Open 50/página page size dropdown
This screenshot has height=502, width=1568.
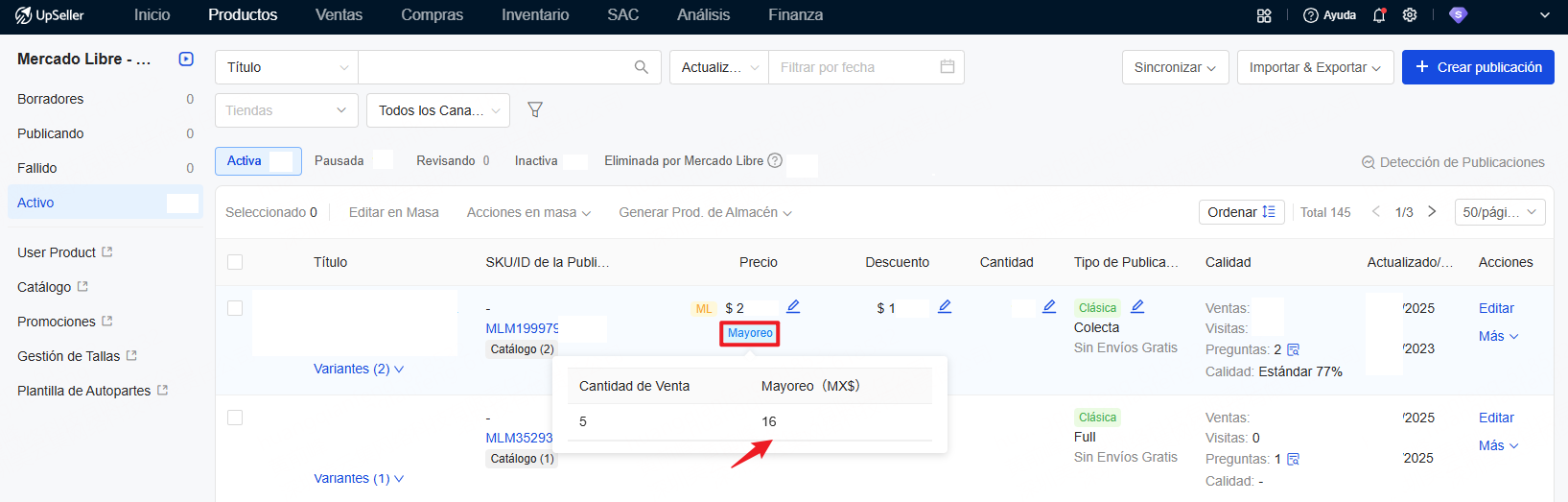coord(1500,212)
